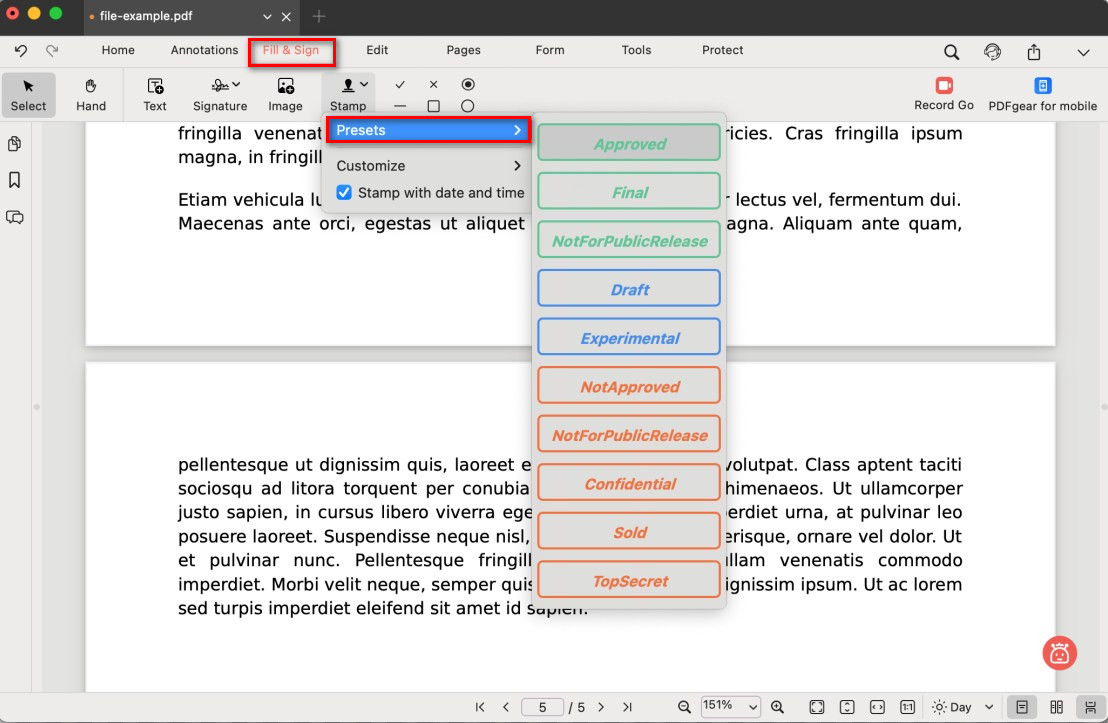Uncheck Stamp with date and time
The width and height of the screenshot is (1108, 723).
[x=344, y=192]
